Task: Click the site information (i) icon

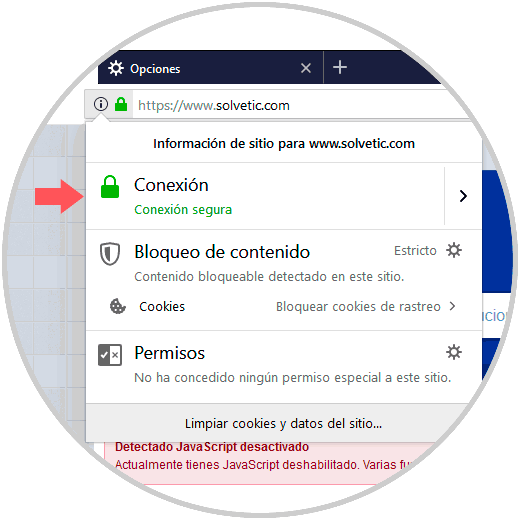Action: 101,104
